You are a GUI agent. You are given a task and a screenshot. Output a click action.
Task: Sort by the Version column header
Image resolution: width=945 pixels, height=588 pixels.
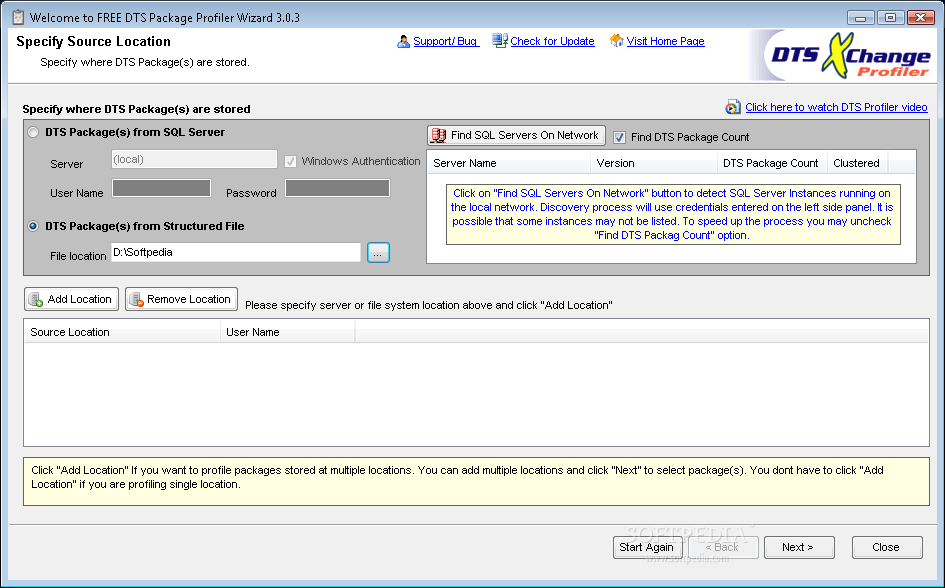653,163
